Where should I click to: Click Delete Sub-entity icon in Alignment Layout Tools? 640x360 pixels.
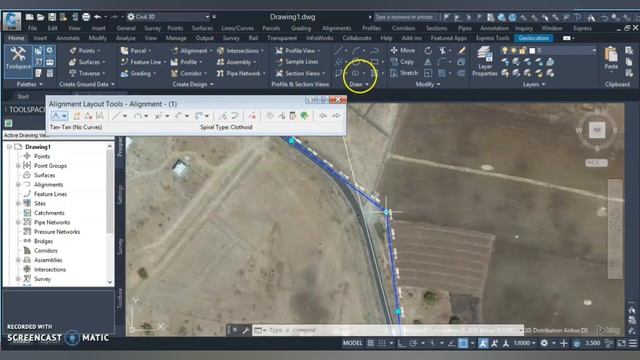click(252, 116)
